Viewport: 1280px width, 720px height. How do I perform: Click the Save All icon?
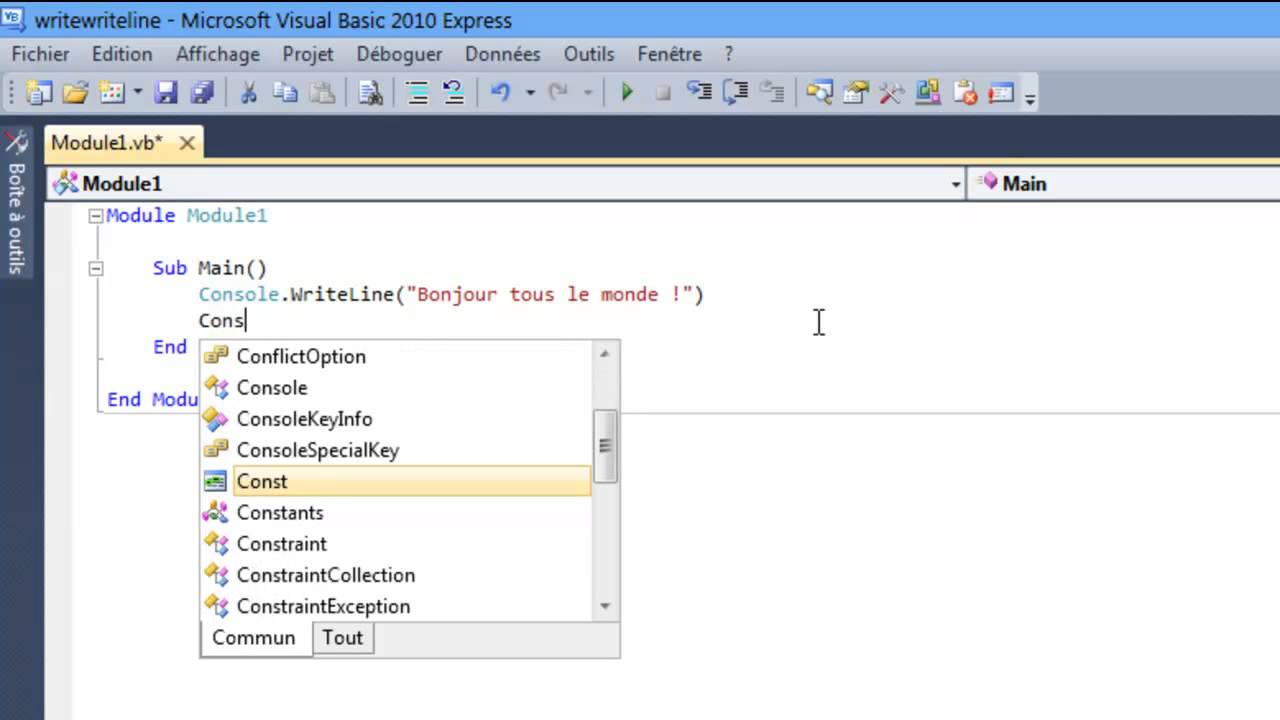click(x=202, y=93)
